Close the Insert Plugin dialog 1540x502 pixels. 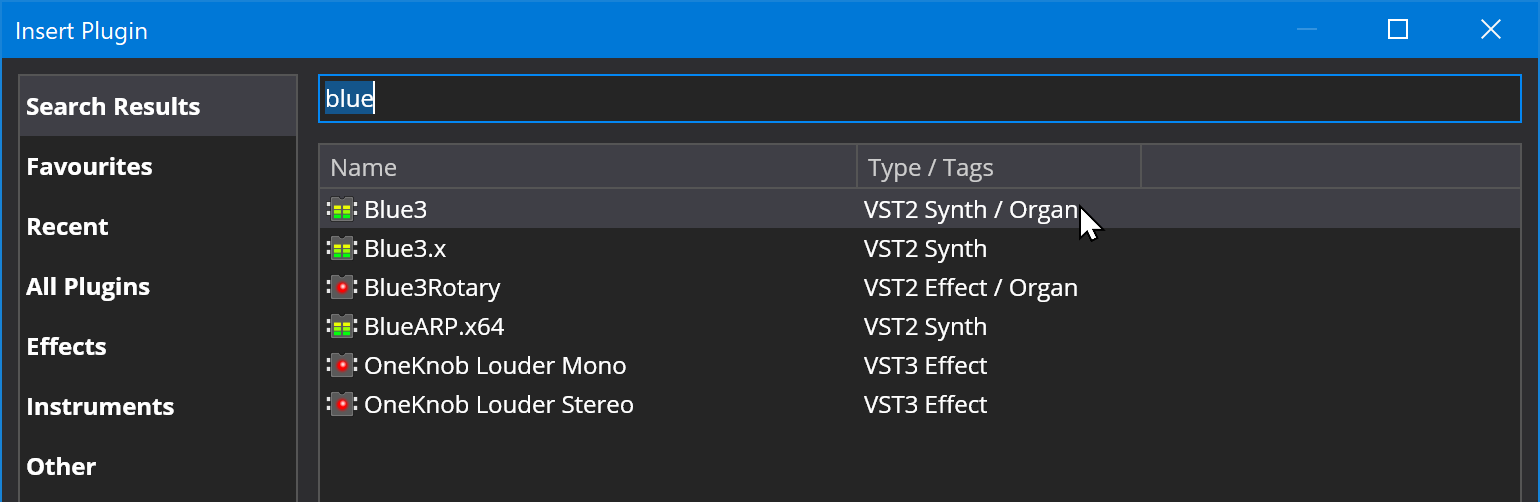pos(1491,30)
